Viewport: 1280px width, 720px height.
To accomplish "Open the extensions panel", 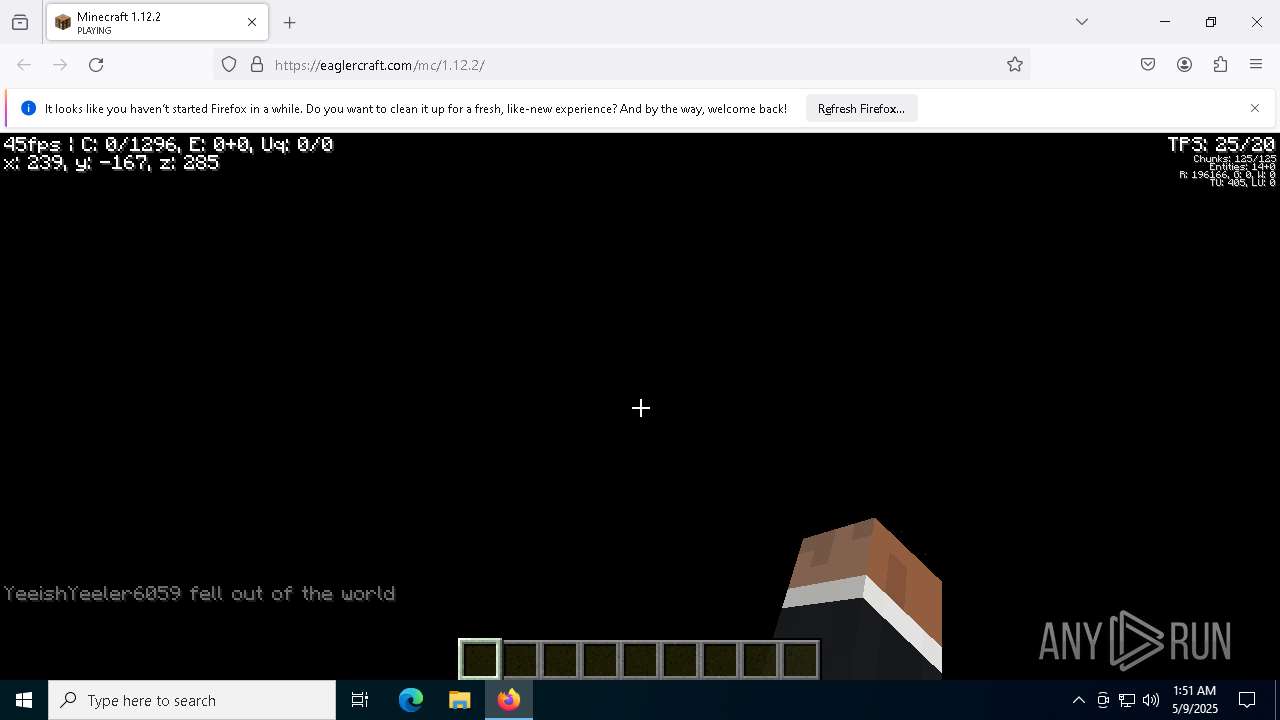I will coord(1220,65).
